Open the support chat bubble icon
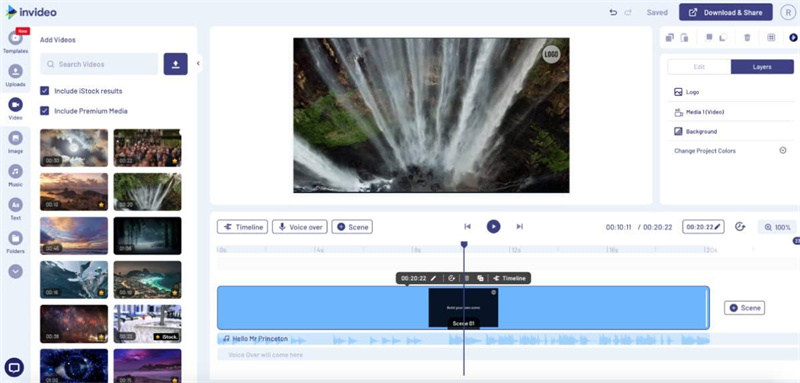 click(14, 367)
